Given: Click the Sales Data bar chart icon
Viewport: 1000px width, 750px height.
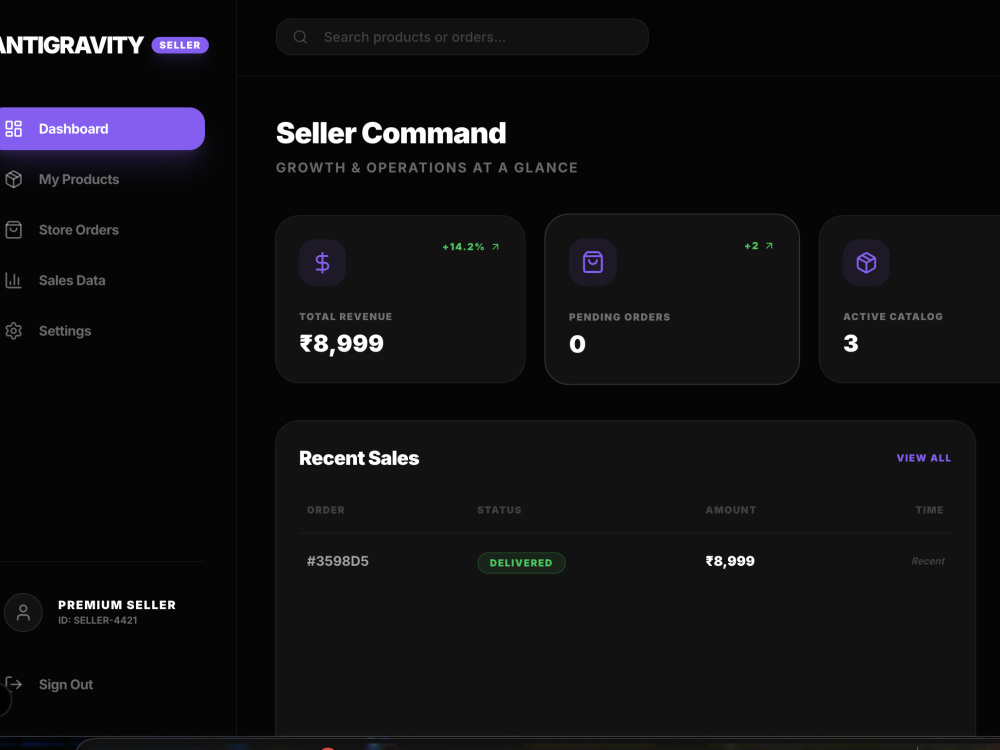Looking at the screenshot, I should [x=13, y=280].
